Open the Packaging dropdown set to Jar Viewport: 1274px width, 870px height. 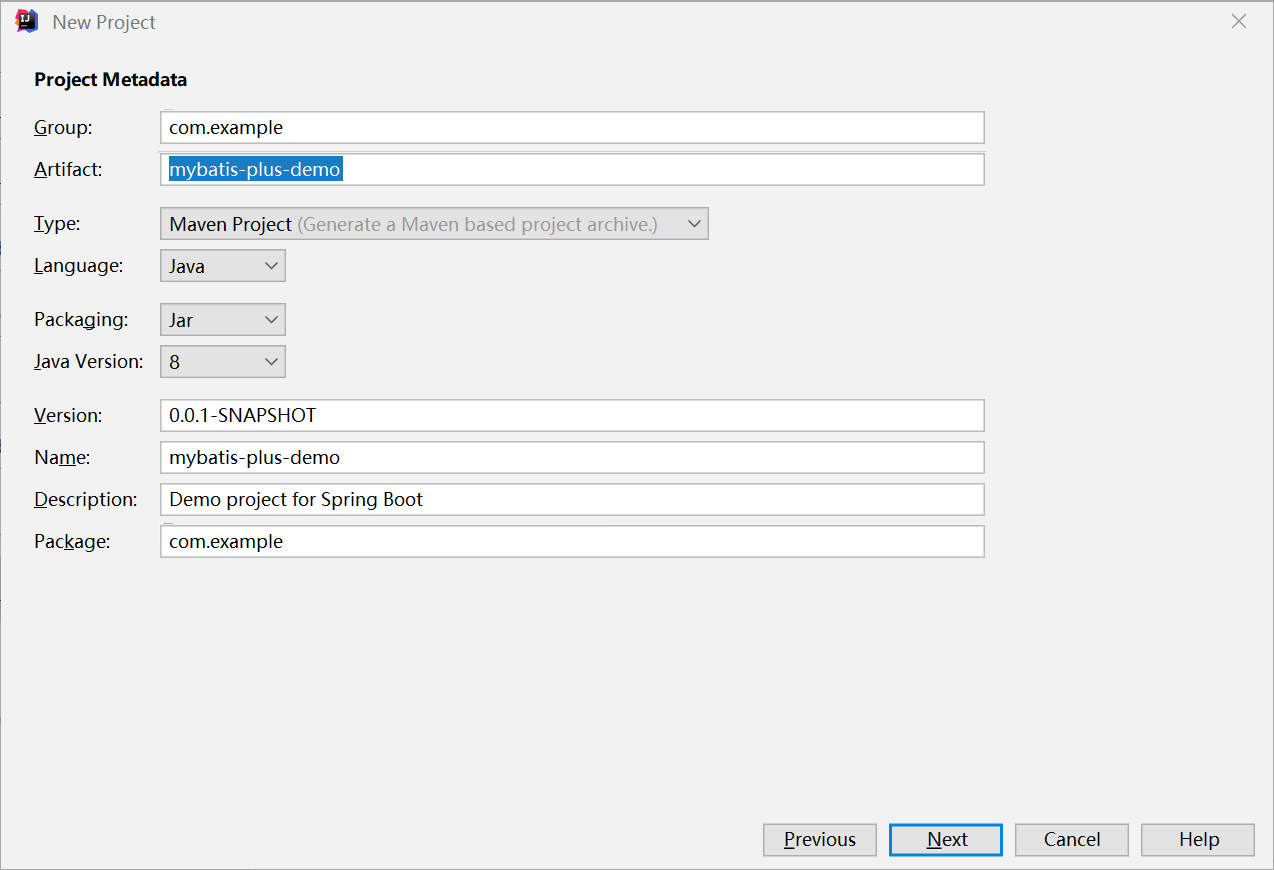click(x=222, y=320)
